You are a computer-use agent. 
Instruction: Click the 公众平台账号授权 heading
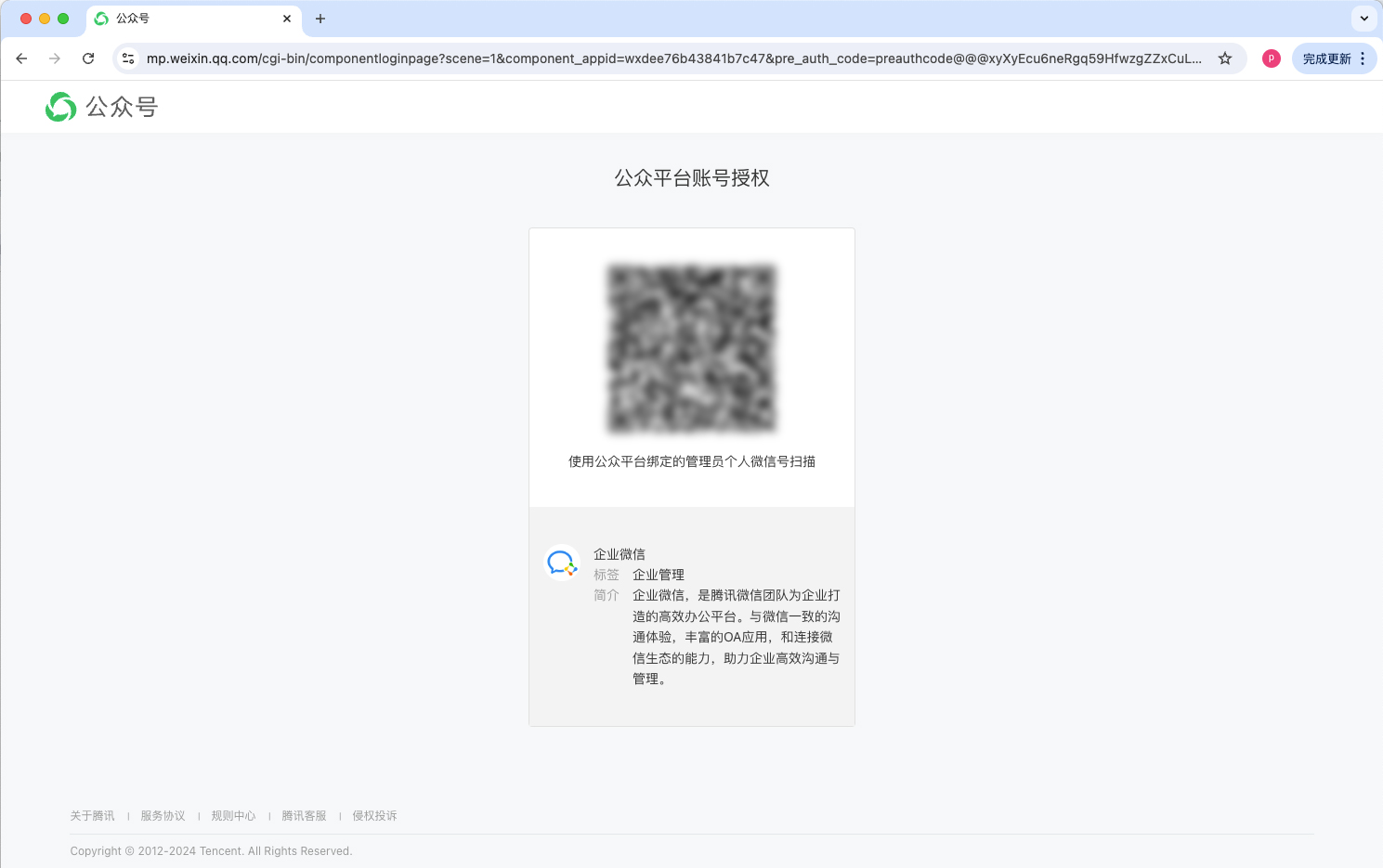click(x=692, y=178)
